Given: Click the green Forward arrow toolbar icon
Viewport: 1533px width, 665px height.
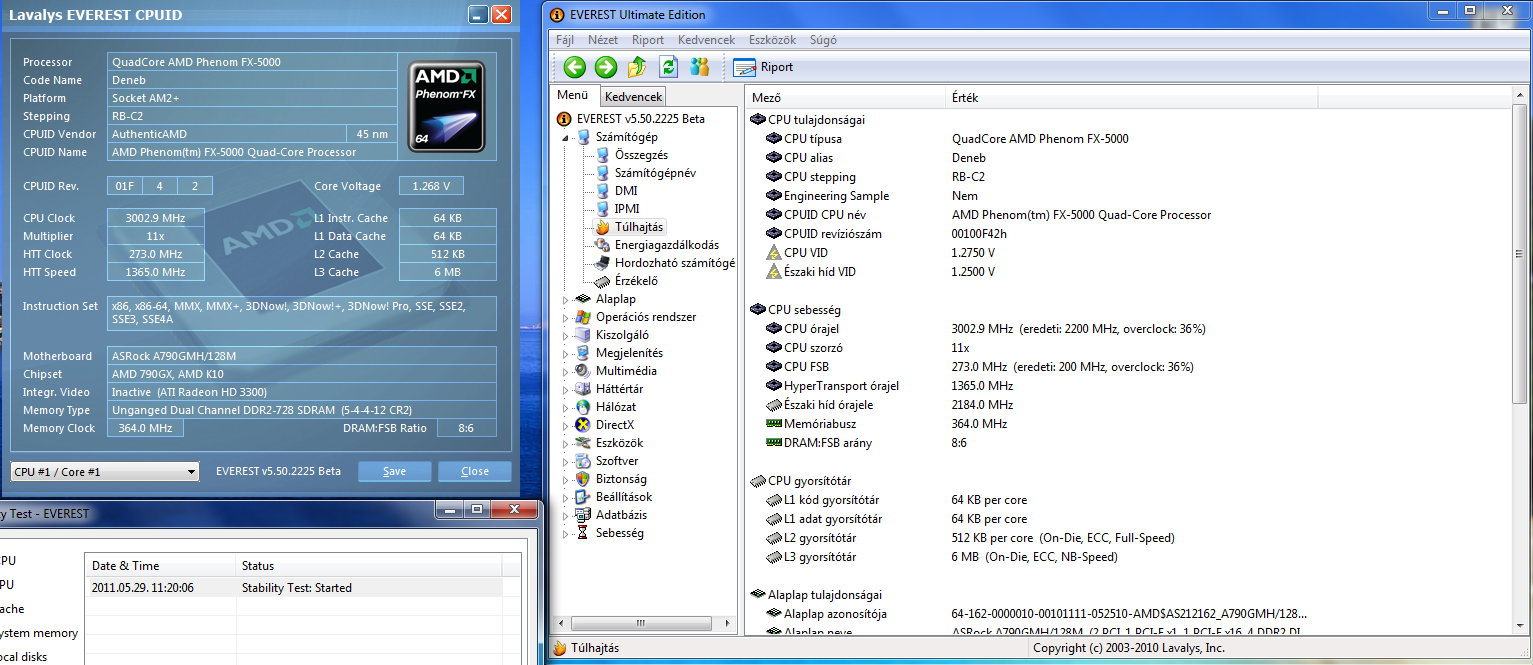Looking at the screenshot, I should [x=606, y=67].
